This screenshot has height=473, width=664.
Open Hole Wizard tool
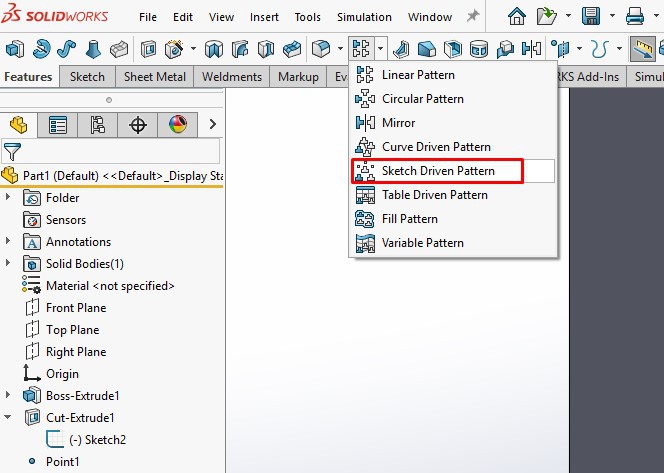coord(174,49)
